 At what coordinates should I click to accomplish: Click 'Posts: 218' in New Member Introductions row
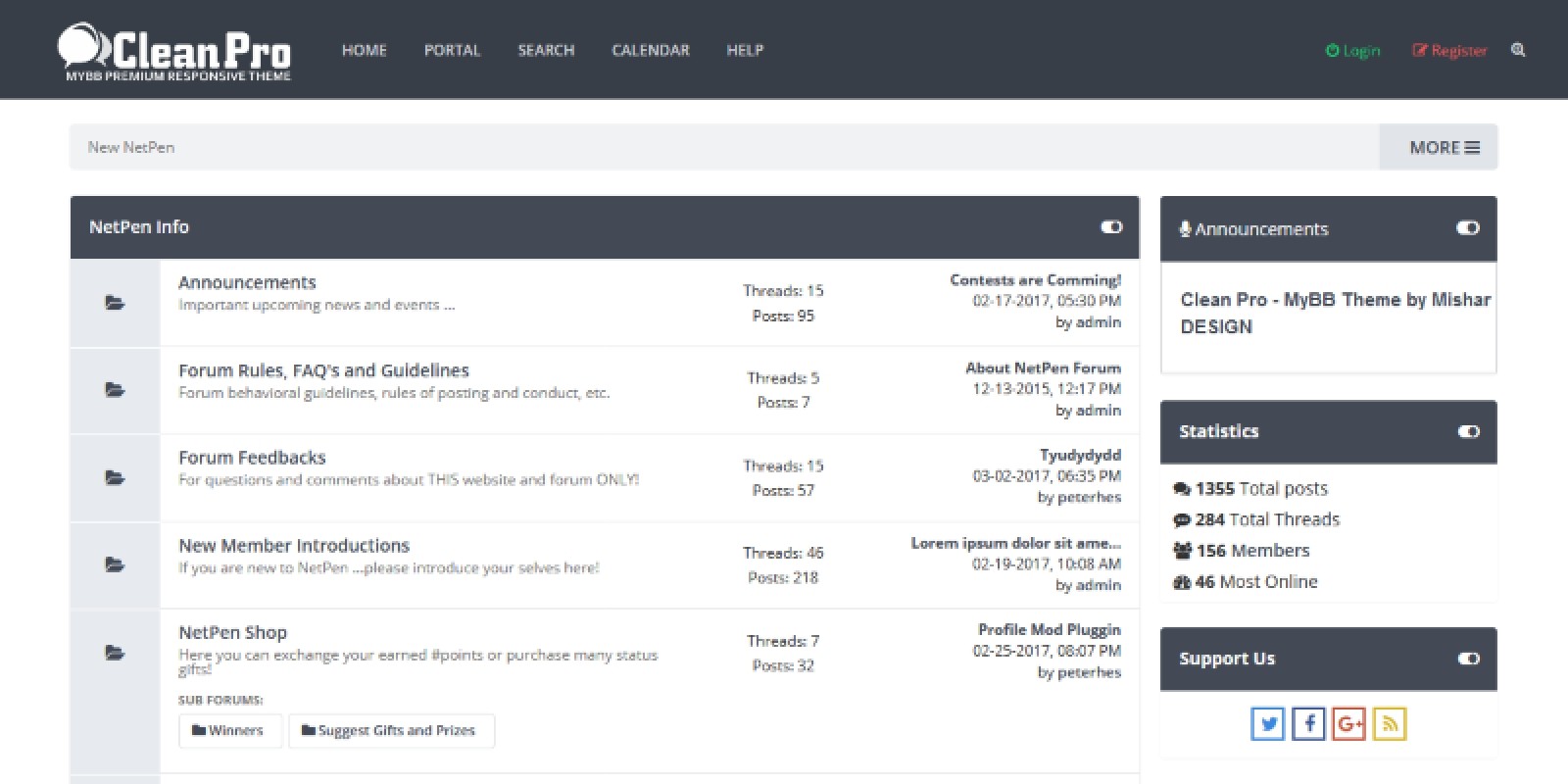[x=783, y=578]
